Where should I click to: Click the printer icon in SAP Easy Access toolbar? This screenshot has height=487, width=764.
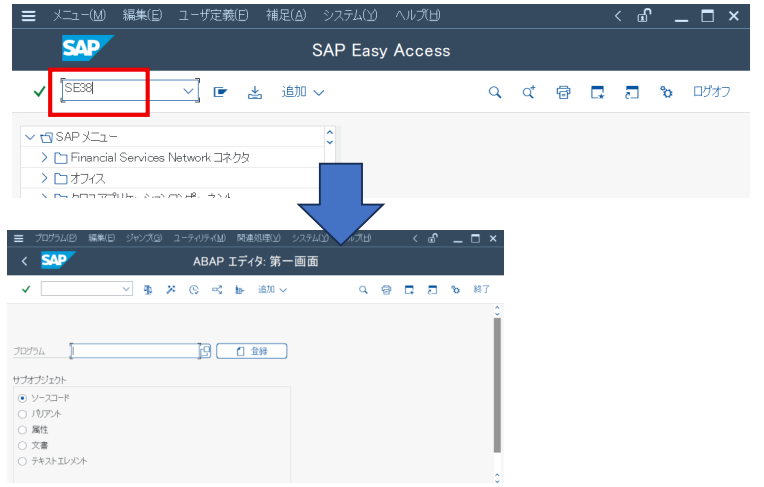(x=563, y=92)
